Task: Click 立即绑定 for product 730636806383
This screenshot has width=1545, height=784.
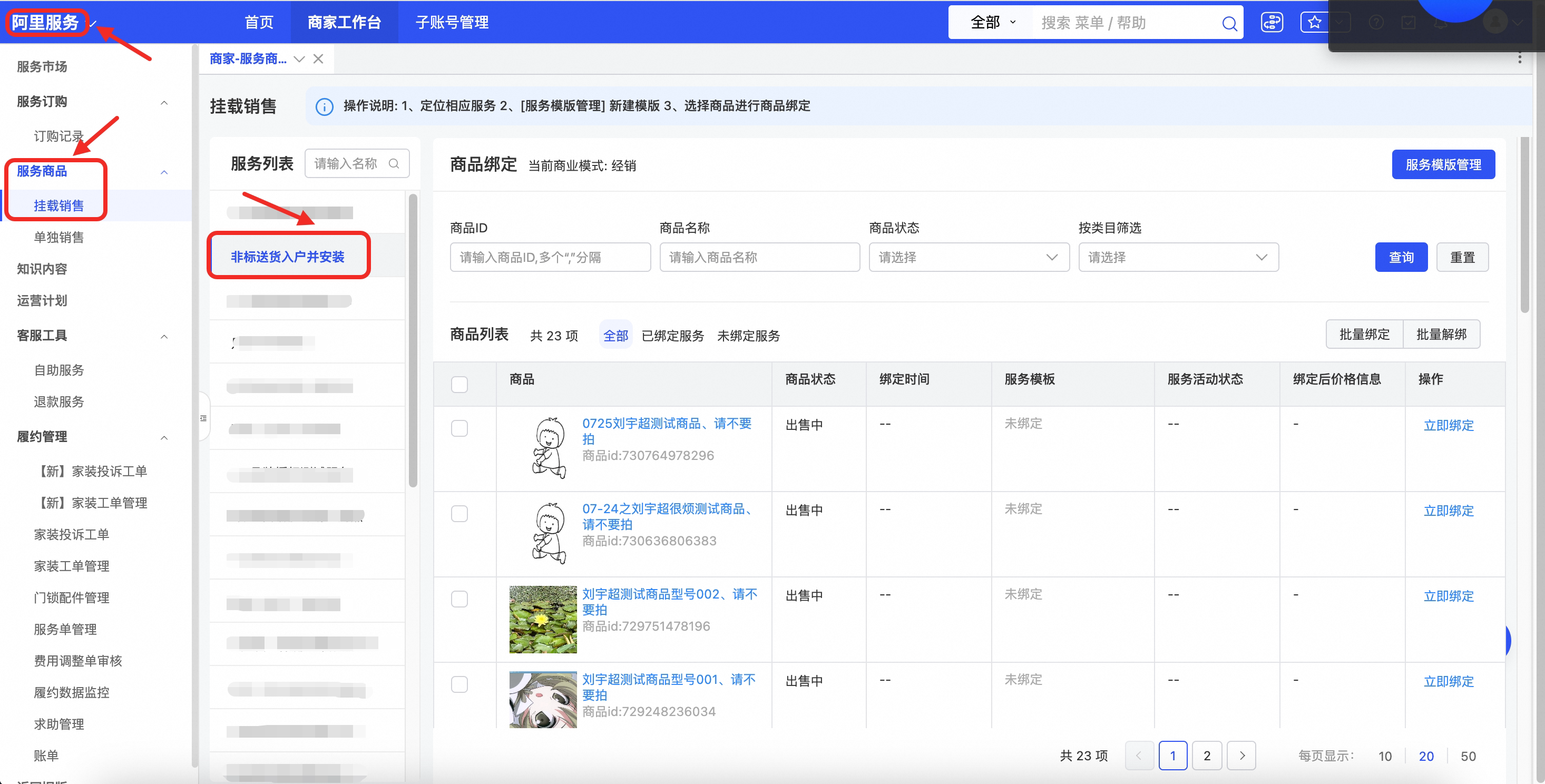Action: point(1449,511)
